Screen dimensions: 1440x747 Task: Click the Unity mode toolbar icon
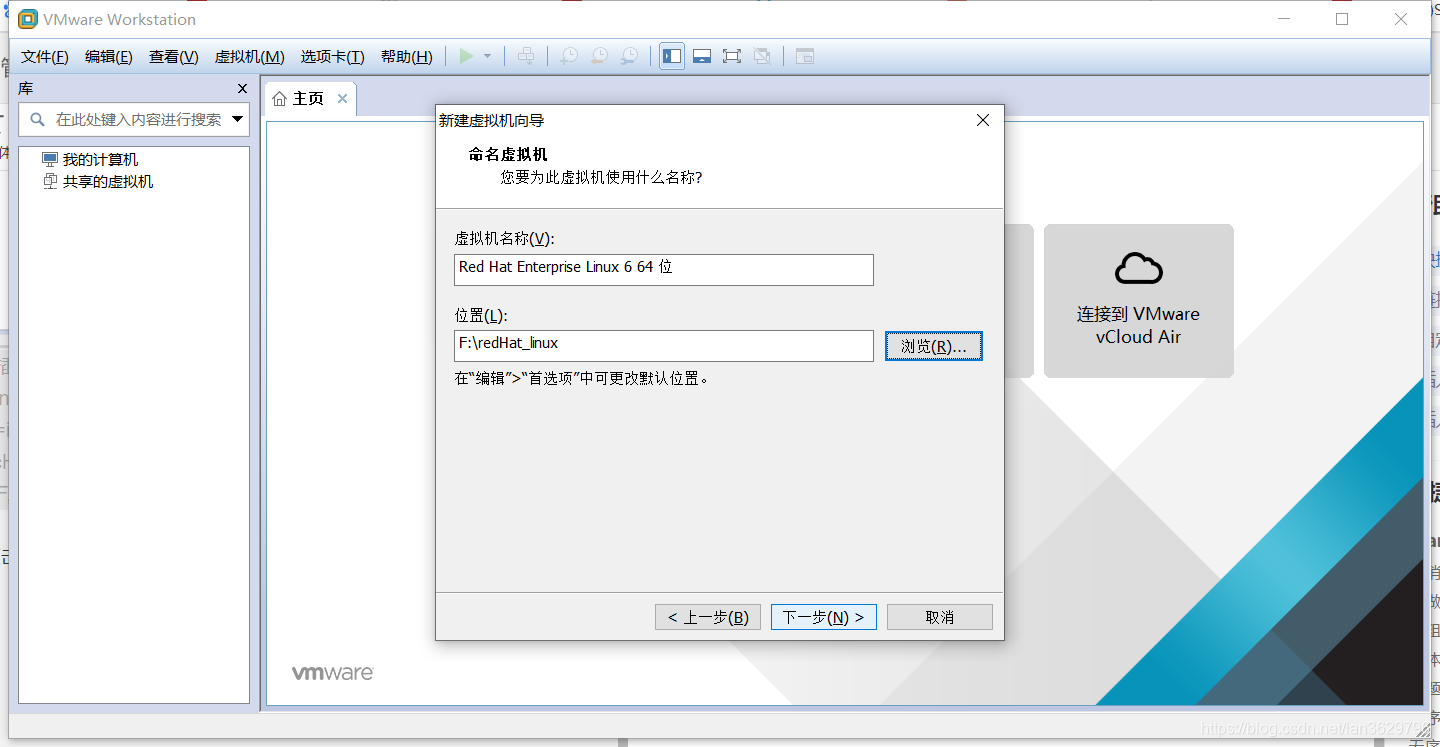[762, 56]
